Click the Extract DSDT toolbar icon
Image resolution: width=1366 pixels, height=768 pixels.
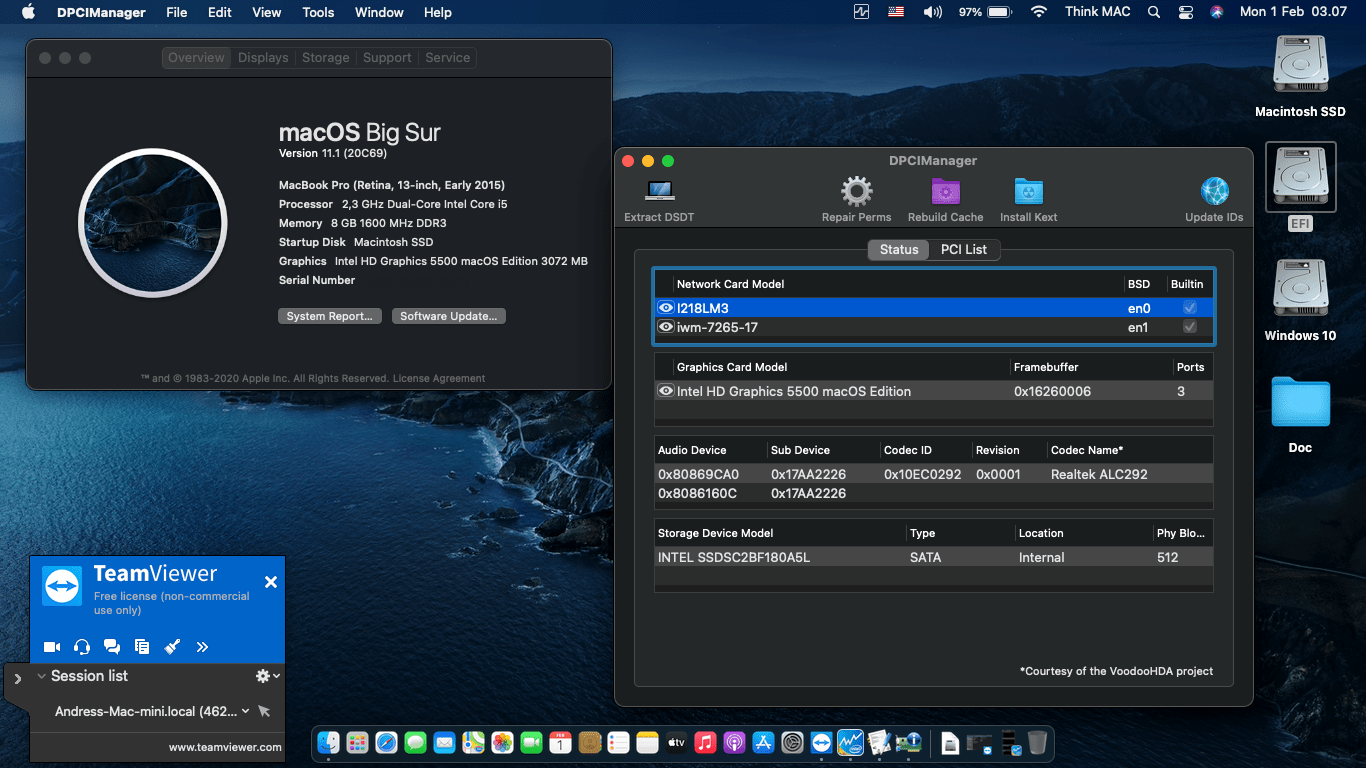[x=658, y=190]
